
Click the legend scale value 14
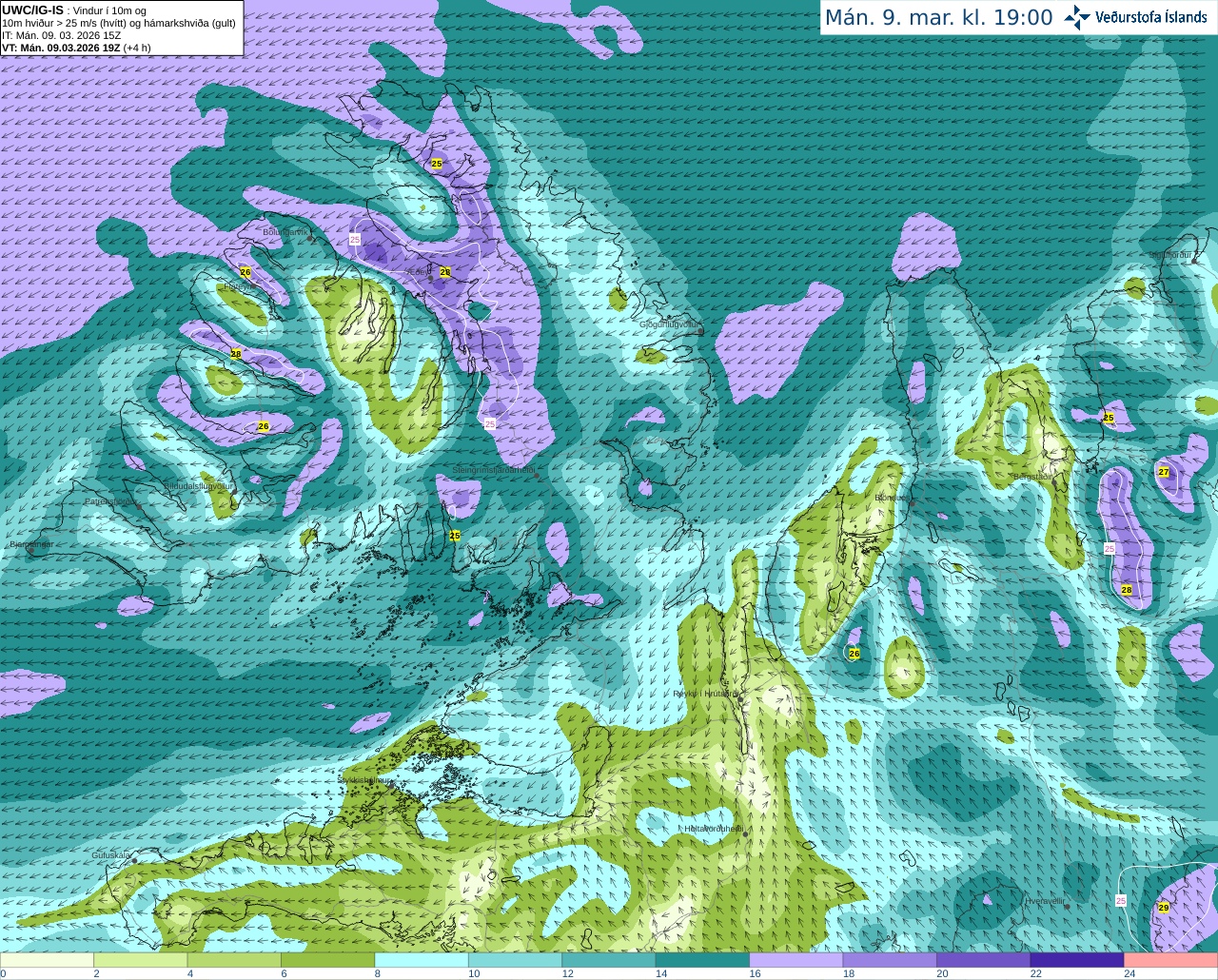pyautogui.click(x=661, y=973)
